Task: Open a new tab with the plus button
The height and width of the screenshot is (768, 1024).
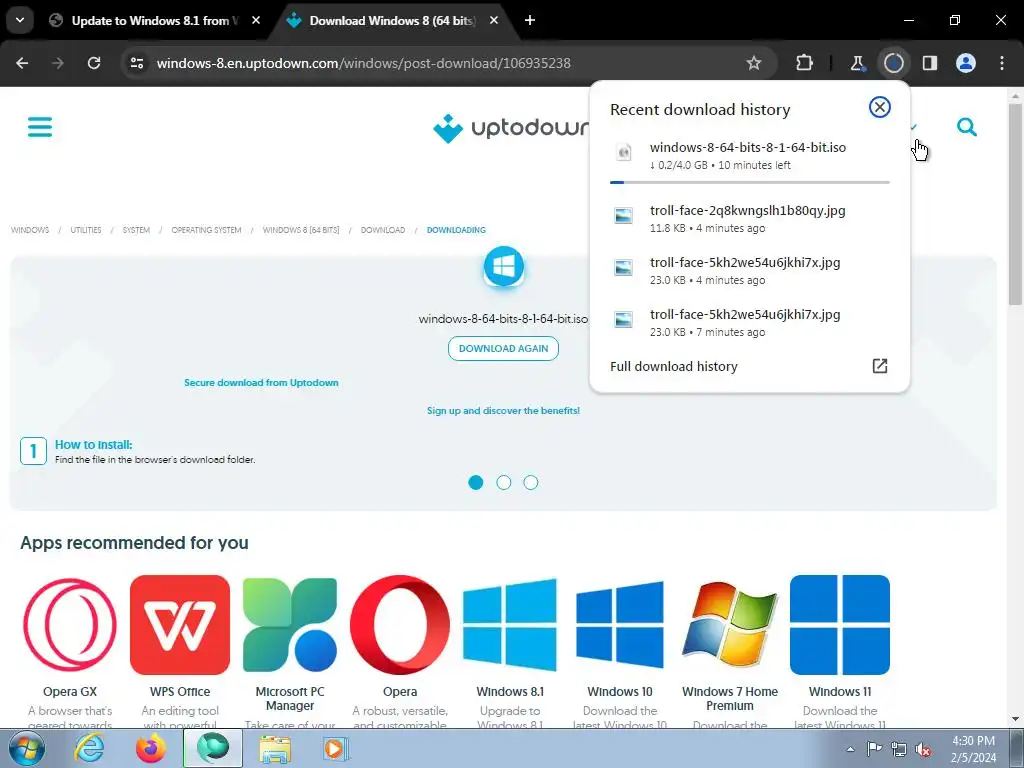Action: tap(530, 20)
